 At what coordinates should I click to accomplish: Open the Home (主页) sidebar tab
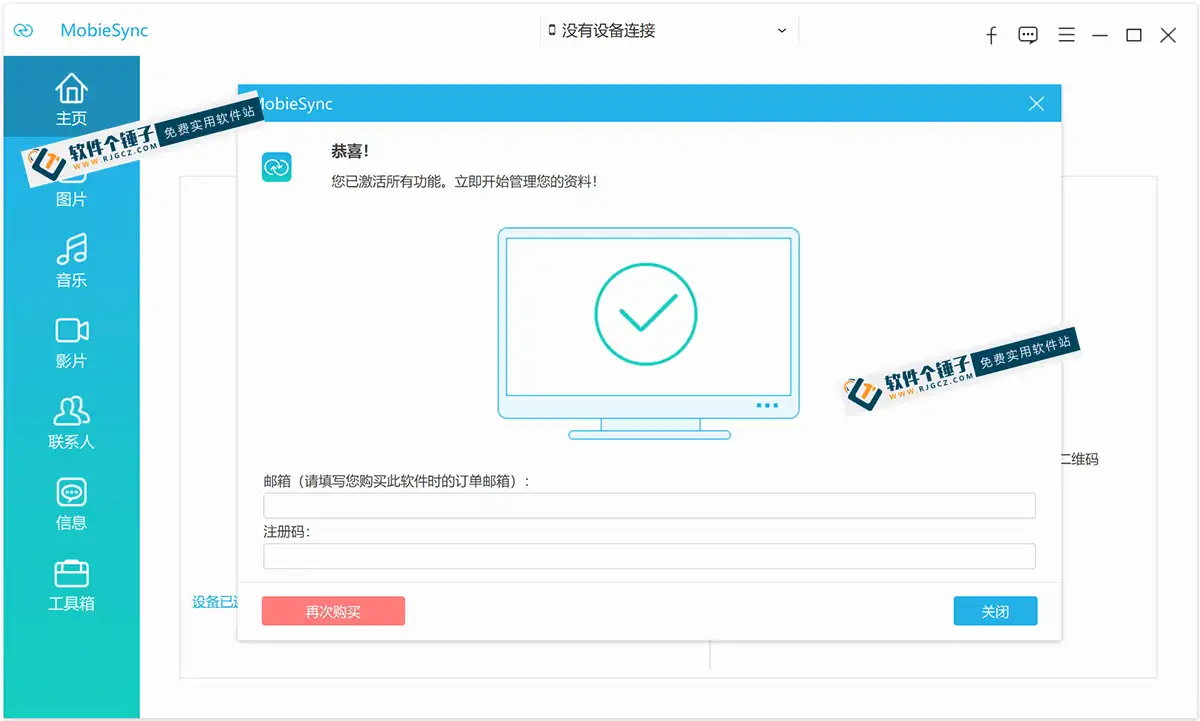point(71,97)
